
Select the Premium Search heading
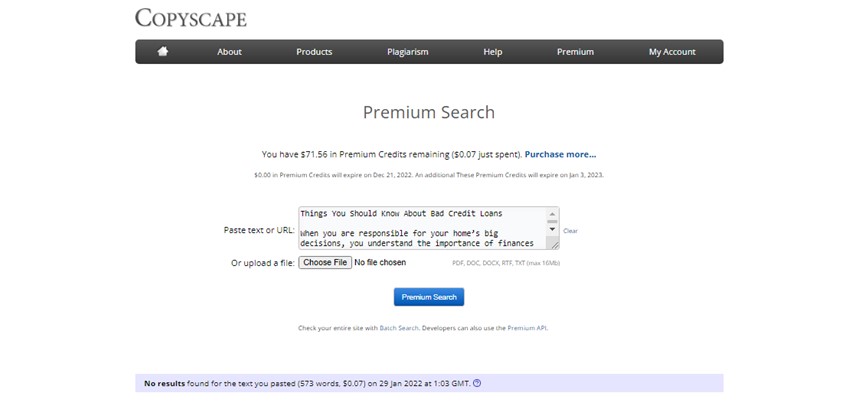[429, 112]
